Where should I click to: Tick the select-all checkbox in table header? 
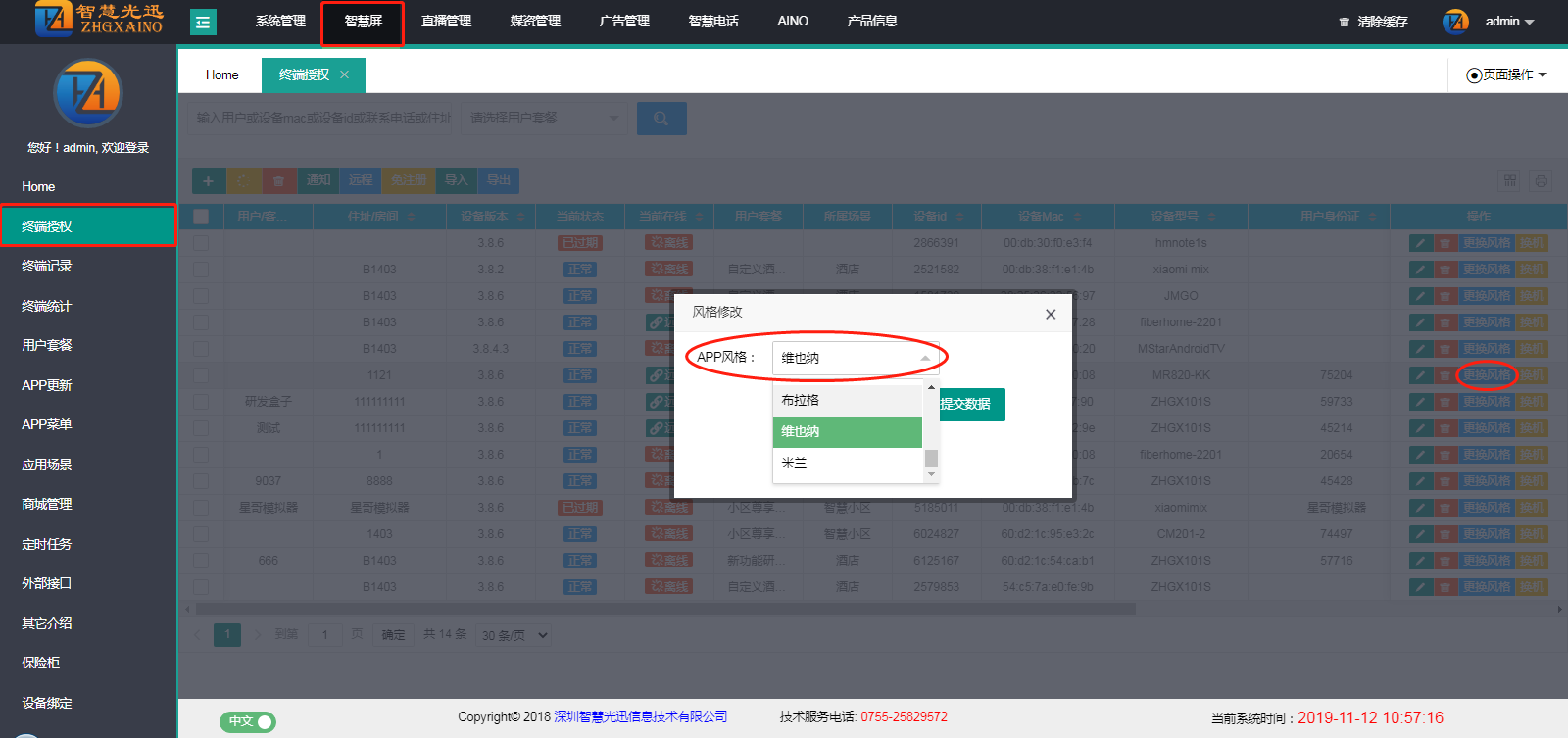tap(201, 217)
